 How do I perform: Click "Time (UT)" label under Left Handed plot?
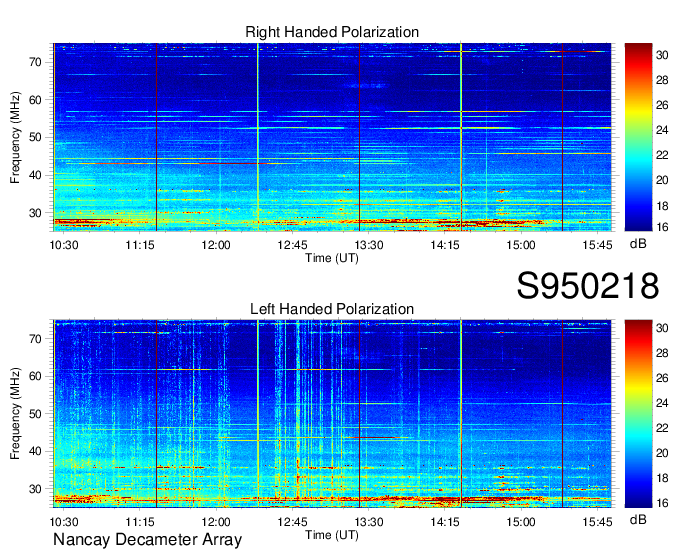pos(332,535)
